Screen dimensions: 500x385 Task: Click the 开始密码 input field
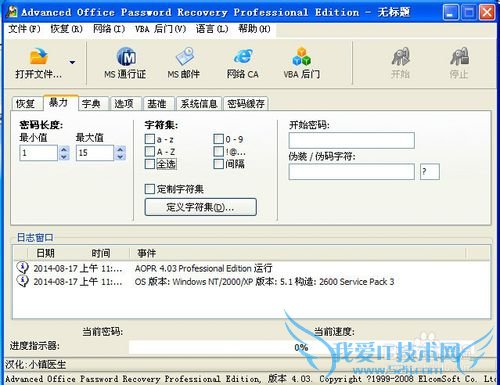(x=352, y=140)
